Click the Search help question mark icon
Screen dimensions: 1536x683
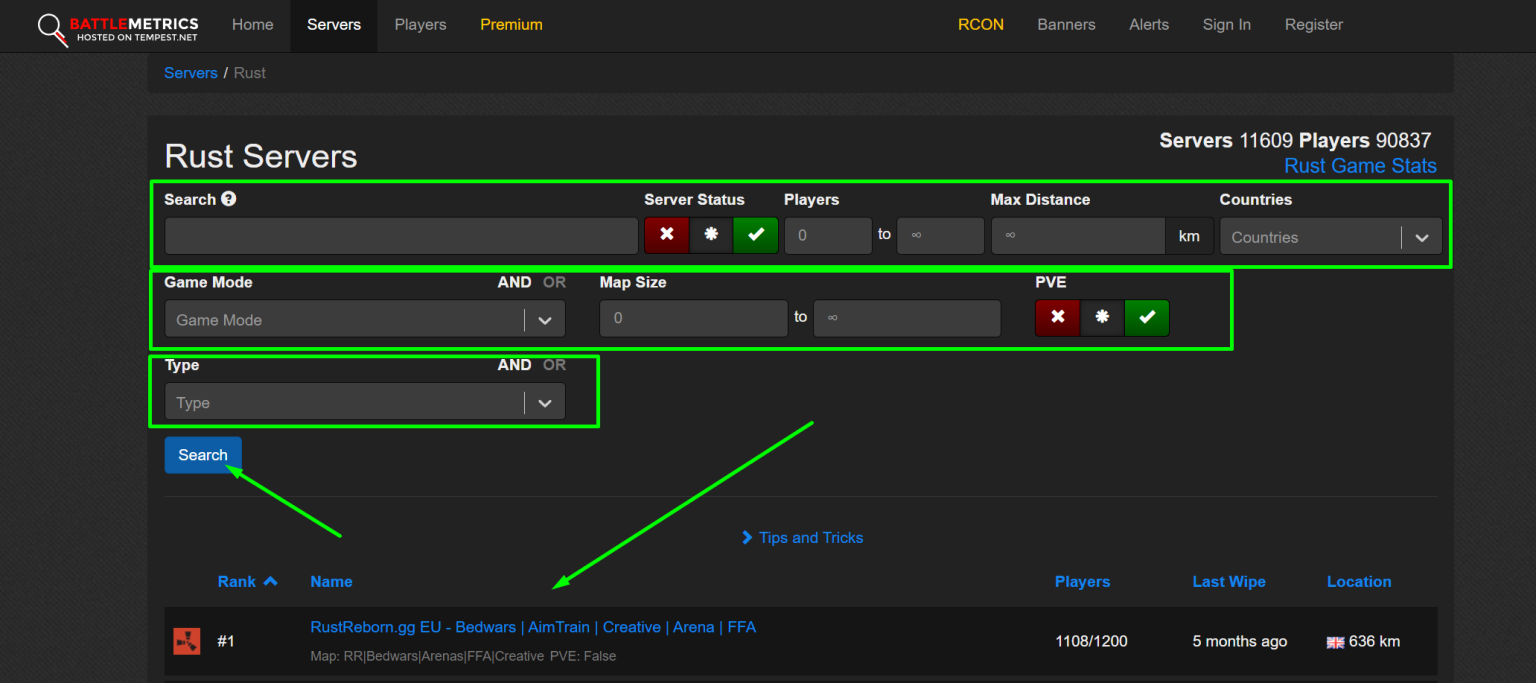pyautogui.click(x=229, y=198)
